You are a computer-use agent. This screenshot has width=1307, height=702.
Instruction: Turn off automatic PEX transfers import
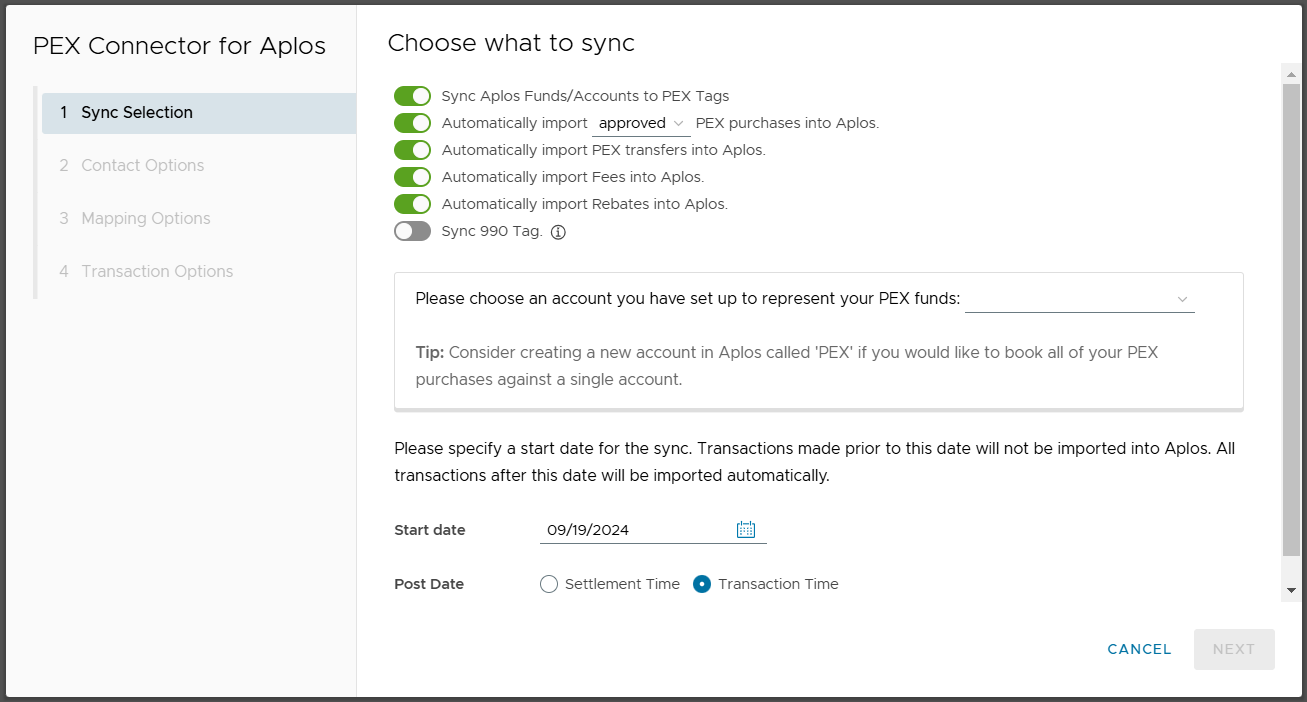point(412,150)
